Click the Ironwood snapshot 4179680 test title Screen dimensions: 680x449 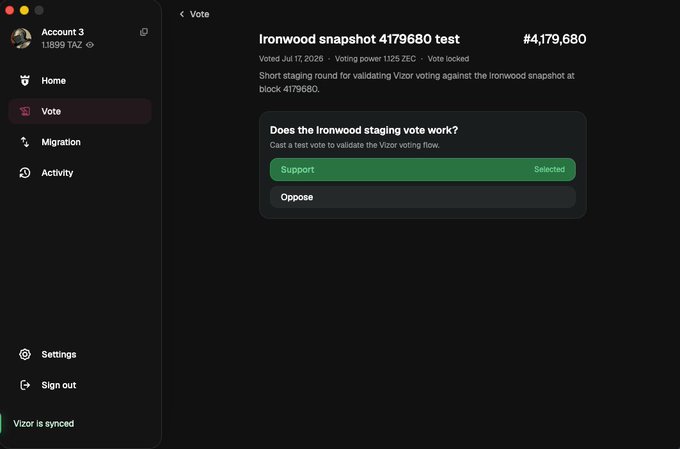click(x=359, y=39)
